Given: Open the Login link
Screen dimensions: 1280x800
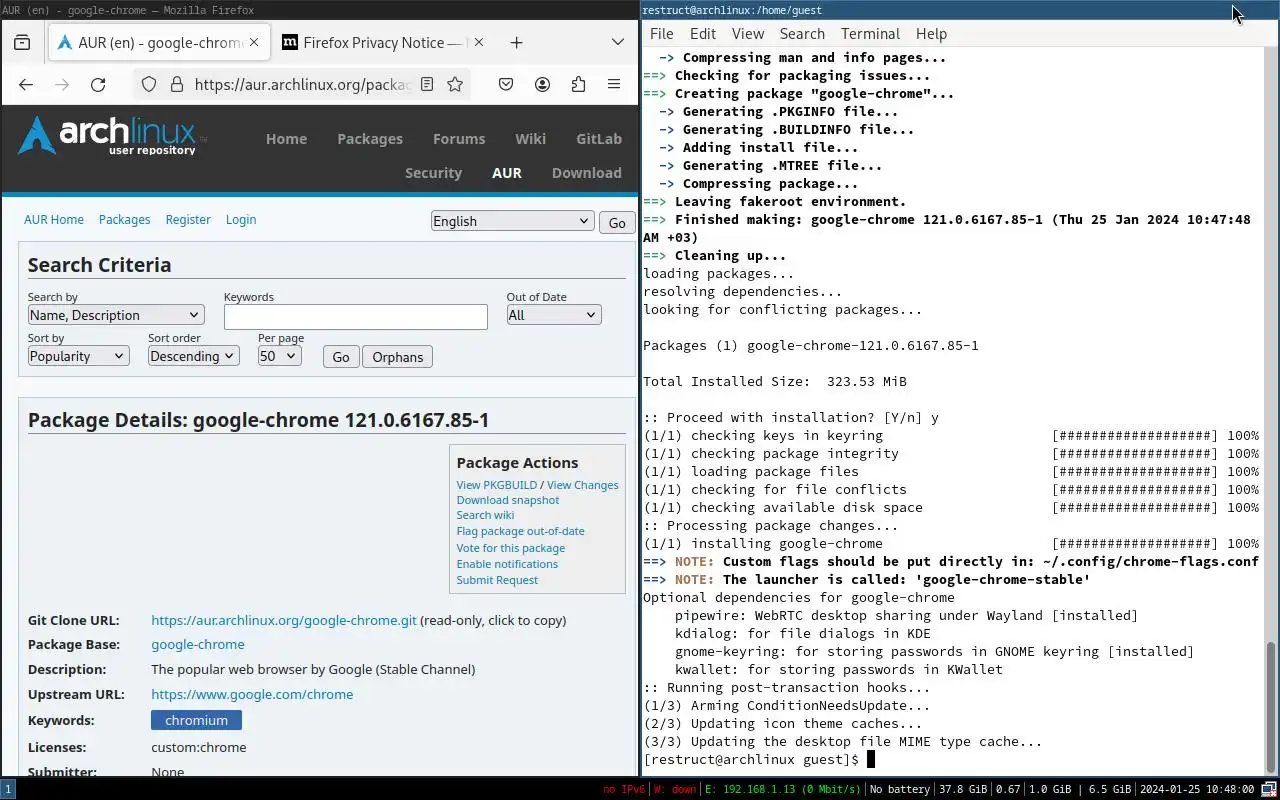Looking at the screenshot, I should coord(241,219).
